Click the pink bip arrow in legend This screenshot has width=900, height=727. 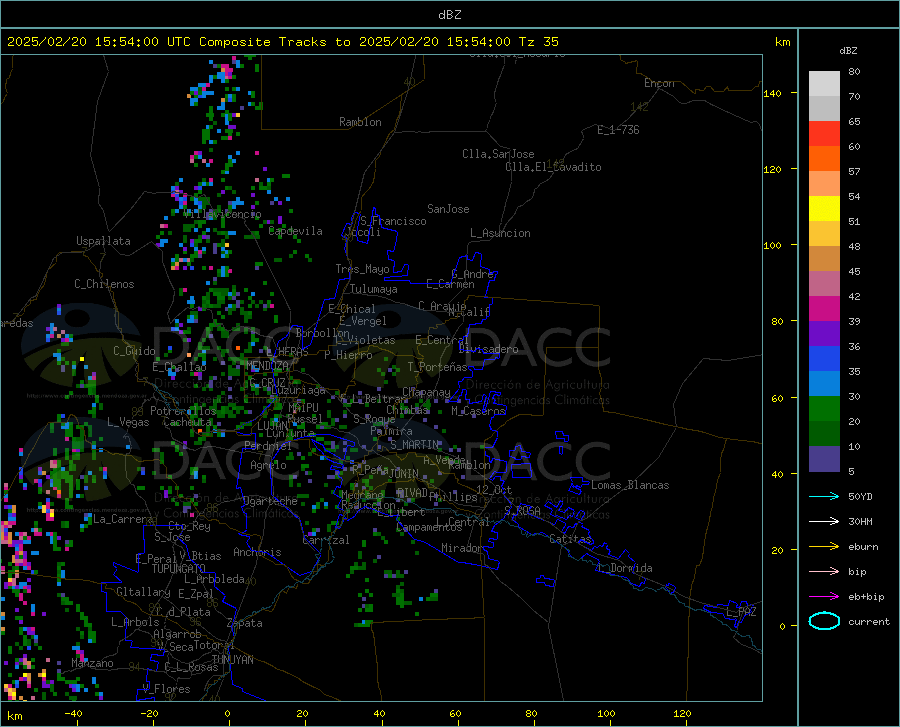[824, 572]
